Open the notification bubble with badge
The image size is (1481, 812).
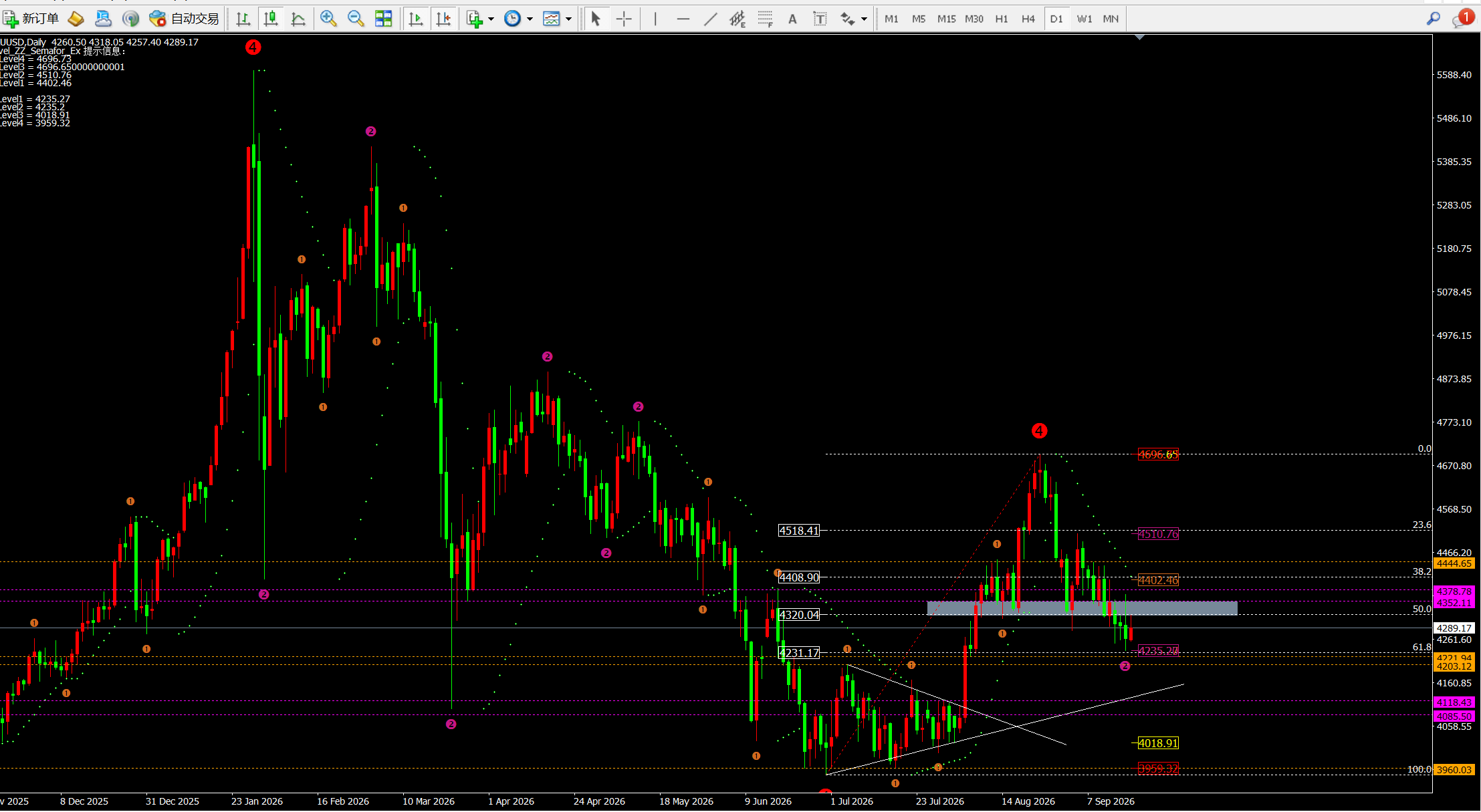pos(1463,18)
